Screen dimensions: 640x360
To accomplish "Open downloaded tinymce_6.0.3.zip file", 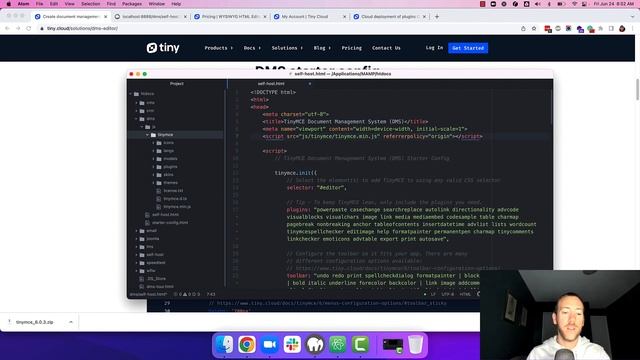I will pos(34,322).
